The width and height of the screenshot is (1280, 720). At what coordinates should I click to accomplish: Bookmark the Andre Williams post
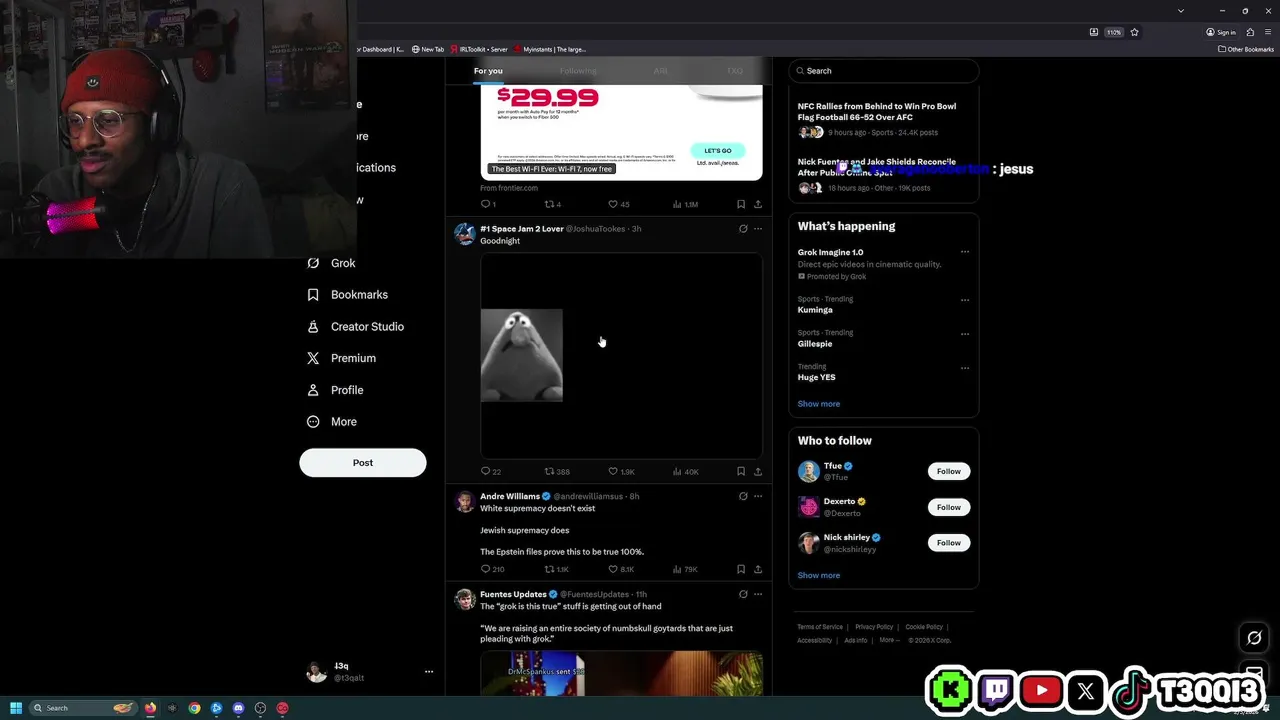pos(741,569)
